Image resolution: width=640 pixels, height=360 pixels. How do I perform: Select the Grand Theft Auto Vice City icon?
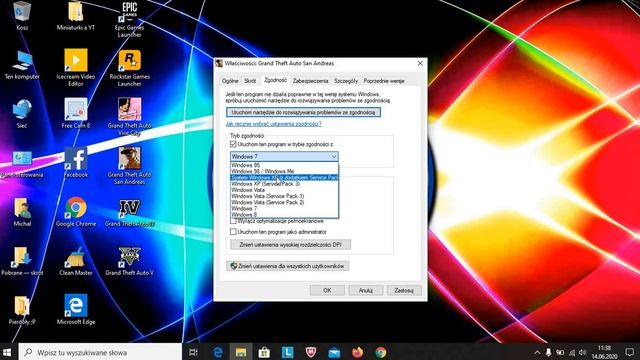click(x=129, y=117)
